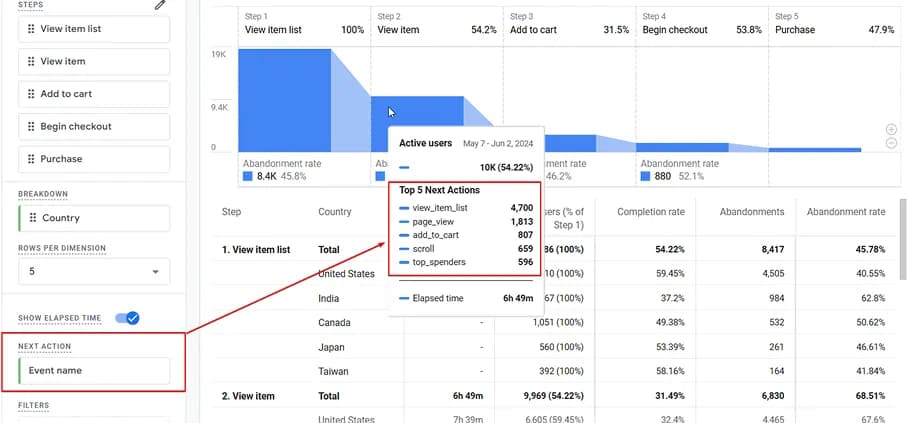909x423 pixels.
Task: Click the Elapsed time entry in the tooltip
Action: tap(438, 298)
